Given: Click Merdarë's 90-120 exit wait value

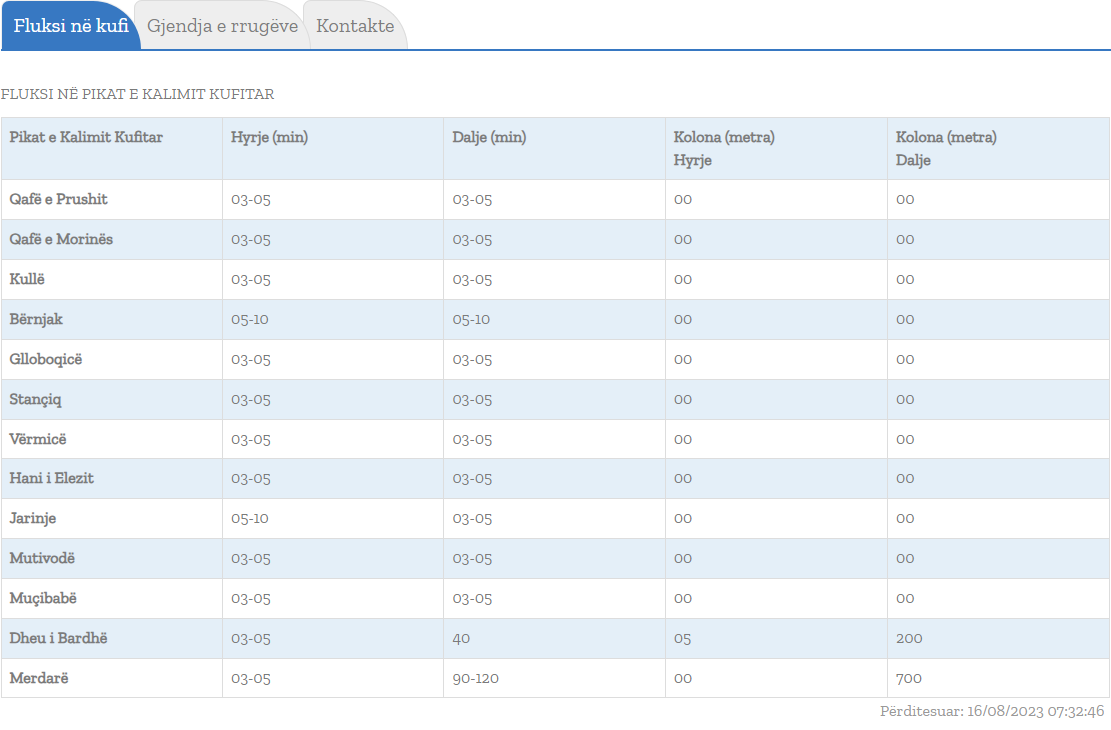Looking at the screenshot, I should pyautogui.click(x=475, y=678).
